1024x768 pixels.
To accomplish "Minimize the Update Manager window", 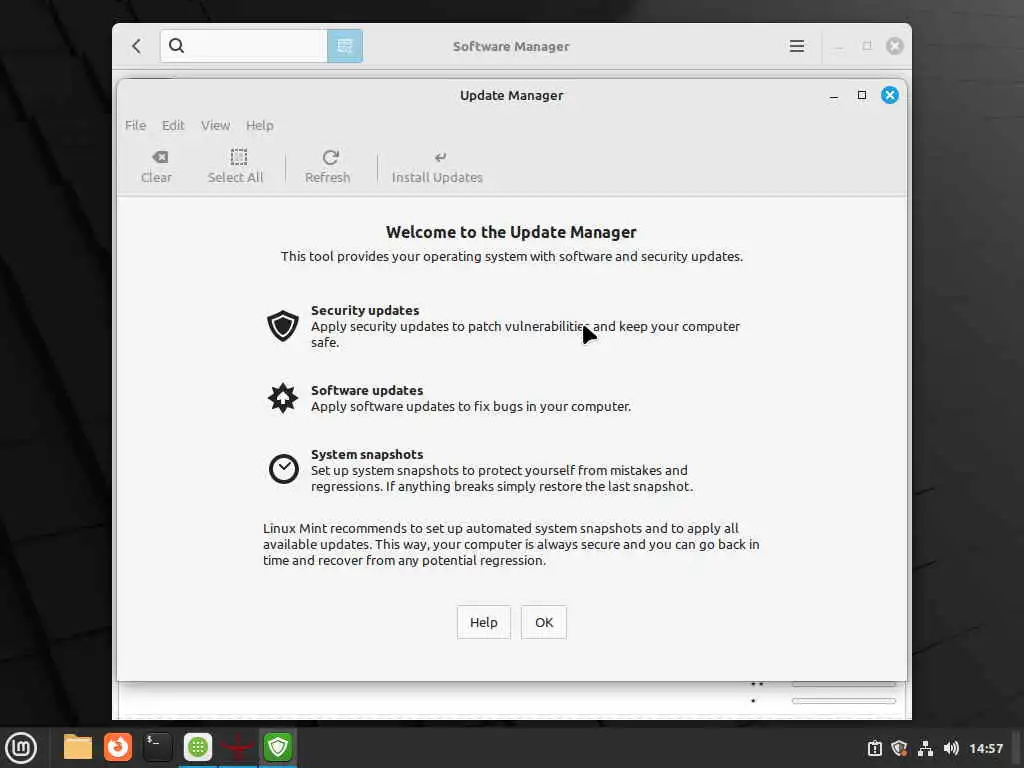I will point(834,95).
